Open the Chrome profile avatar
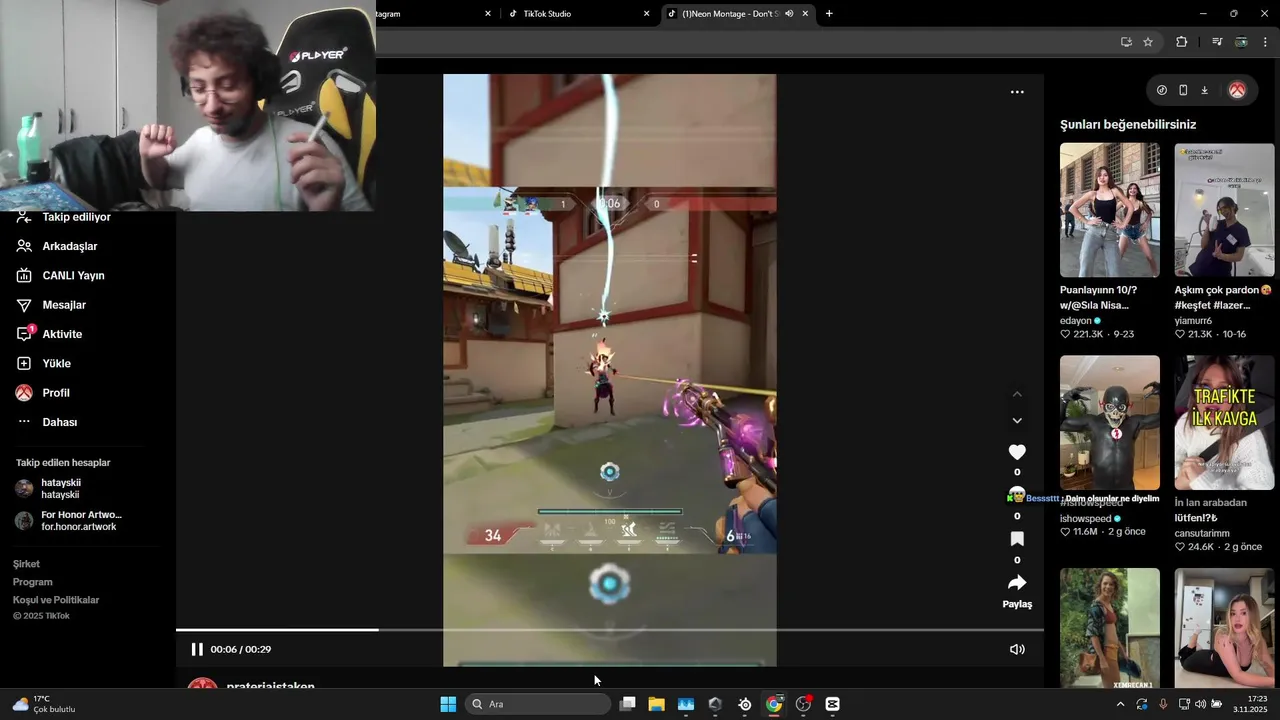The image size is (1280, 720). coord(1241,42)
